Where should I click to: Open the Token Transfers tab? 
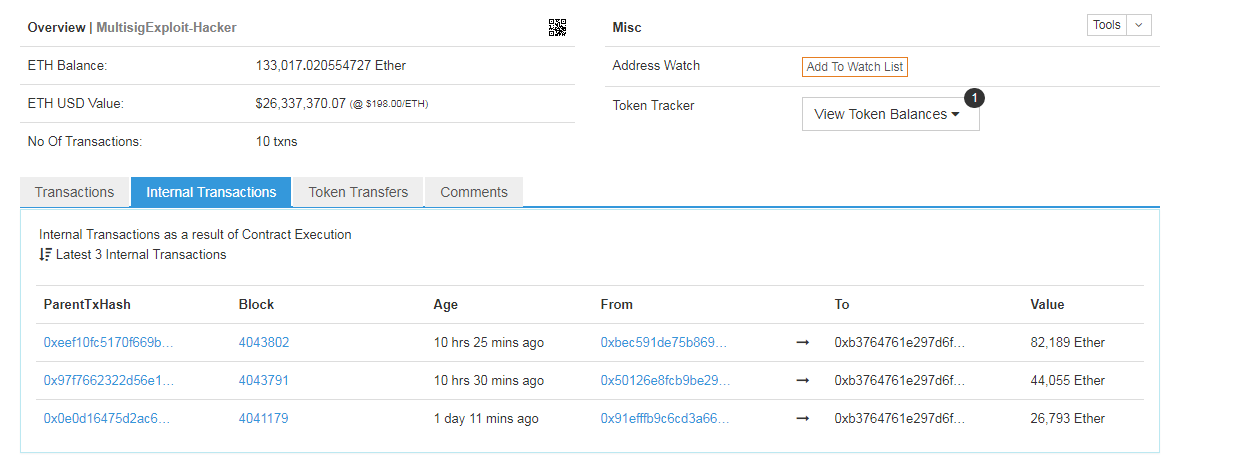coord(358,192)
